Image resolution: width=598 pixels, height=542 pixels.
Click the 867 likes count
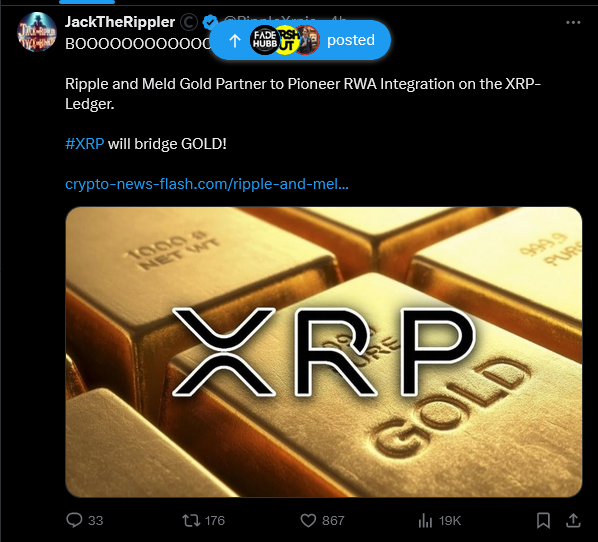click(x=333, y=521)
